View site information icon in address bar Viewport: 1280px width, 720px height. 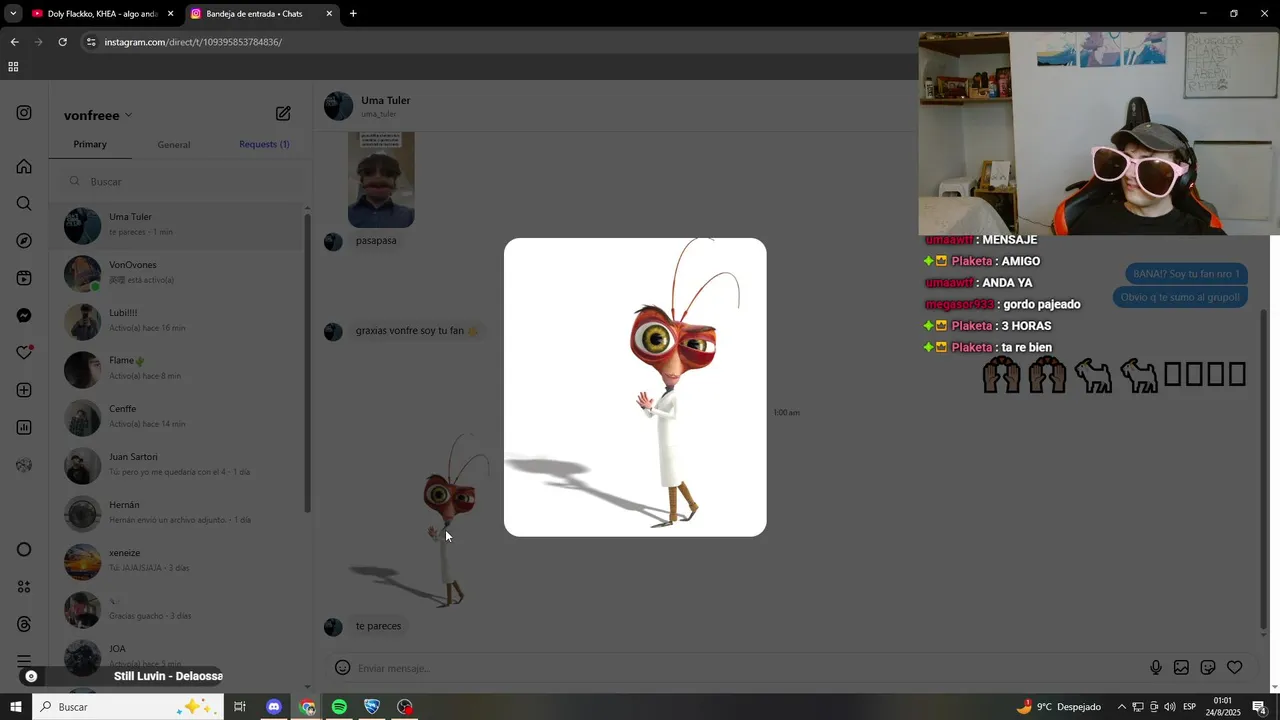tap(91, 42)
